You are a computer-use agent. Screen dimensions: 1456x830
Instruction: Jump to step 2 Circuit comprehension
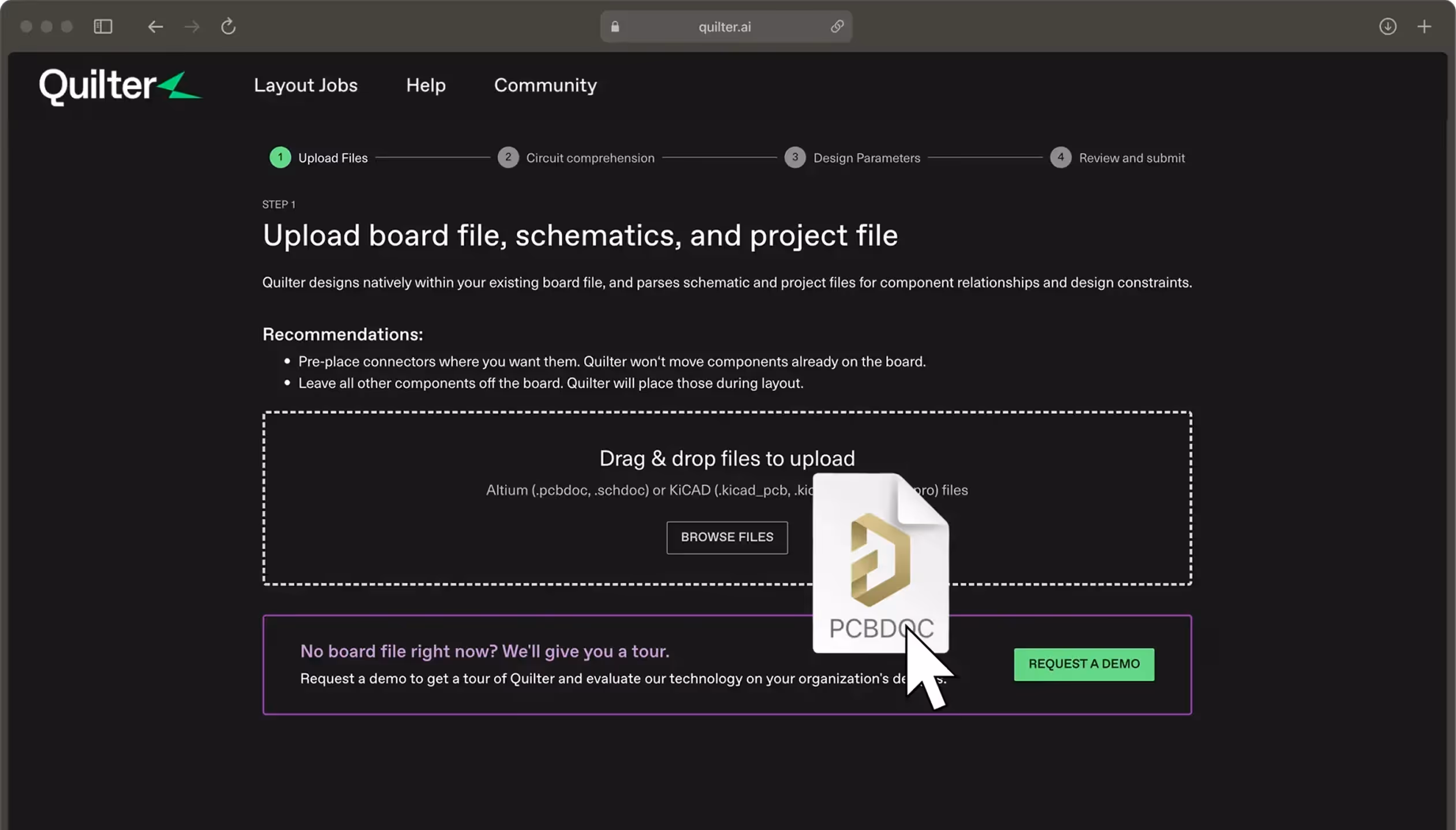click(x=576, y=158)
